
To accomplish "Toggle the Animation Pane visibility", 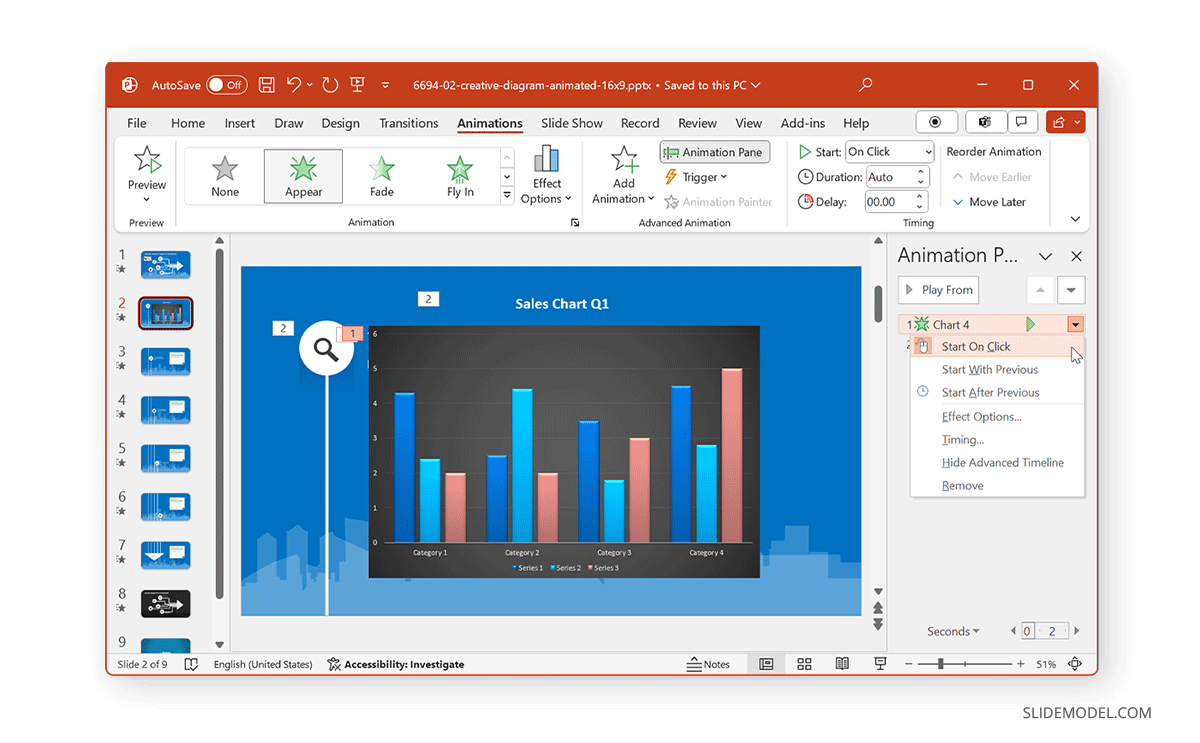I will coord(714,151).
